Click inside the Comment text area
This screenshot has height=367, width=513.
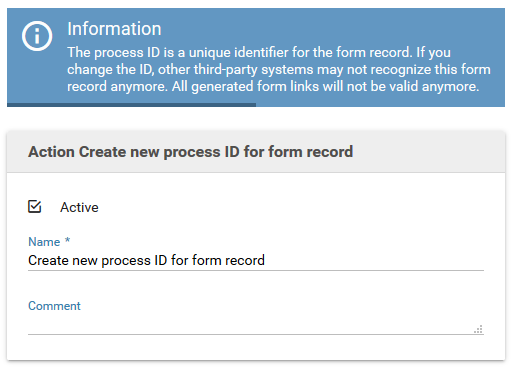coord(256,324)
